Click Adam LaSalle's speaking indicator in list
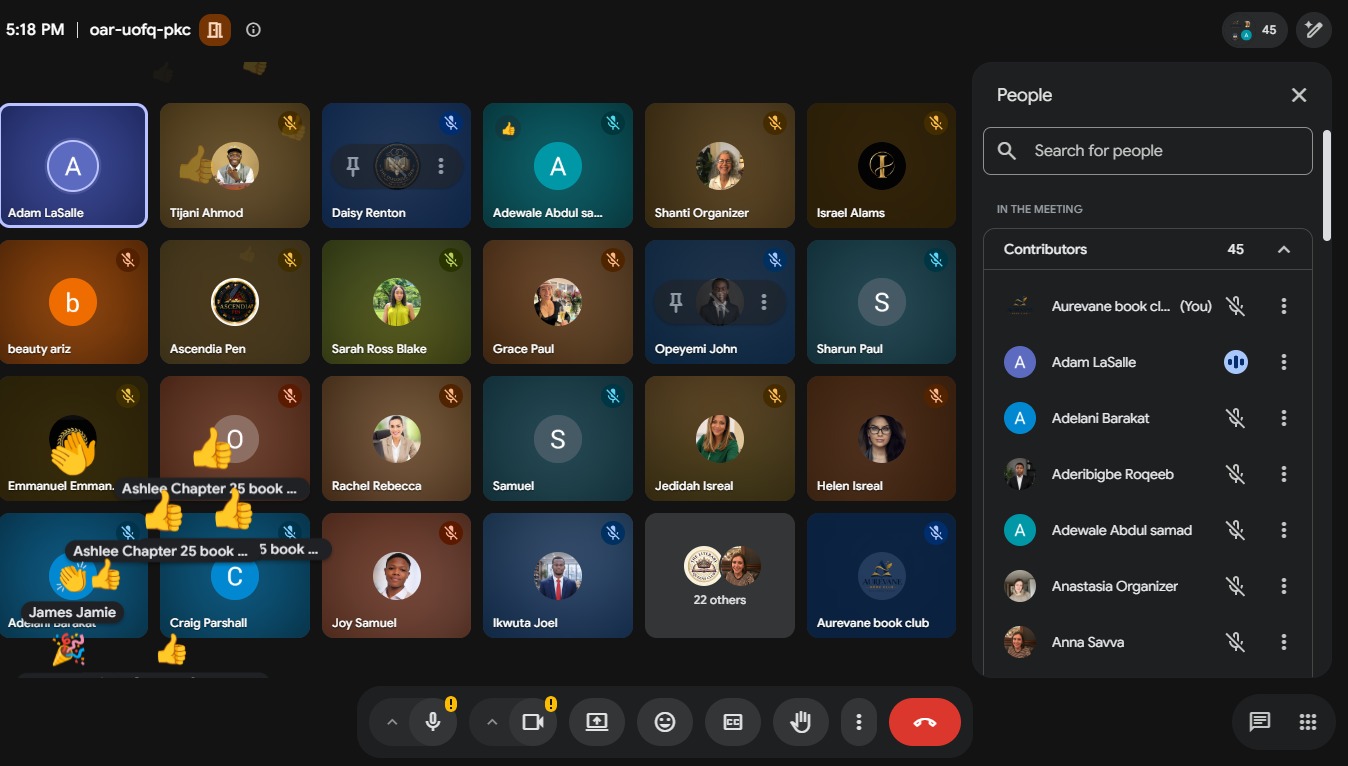Screen dimensions: 1348x766 [1236, 362]
